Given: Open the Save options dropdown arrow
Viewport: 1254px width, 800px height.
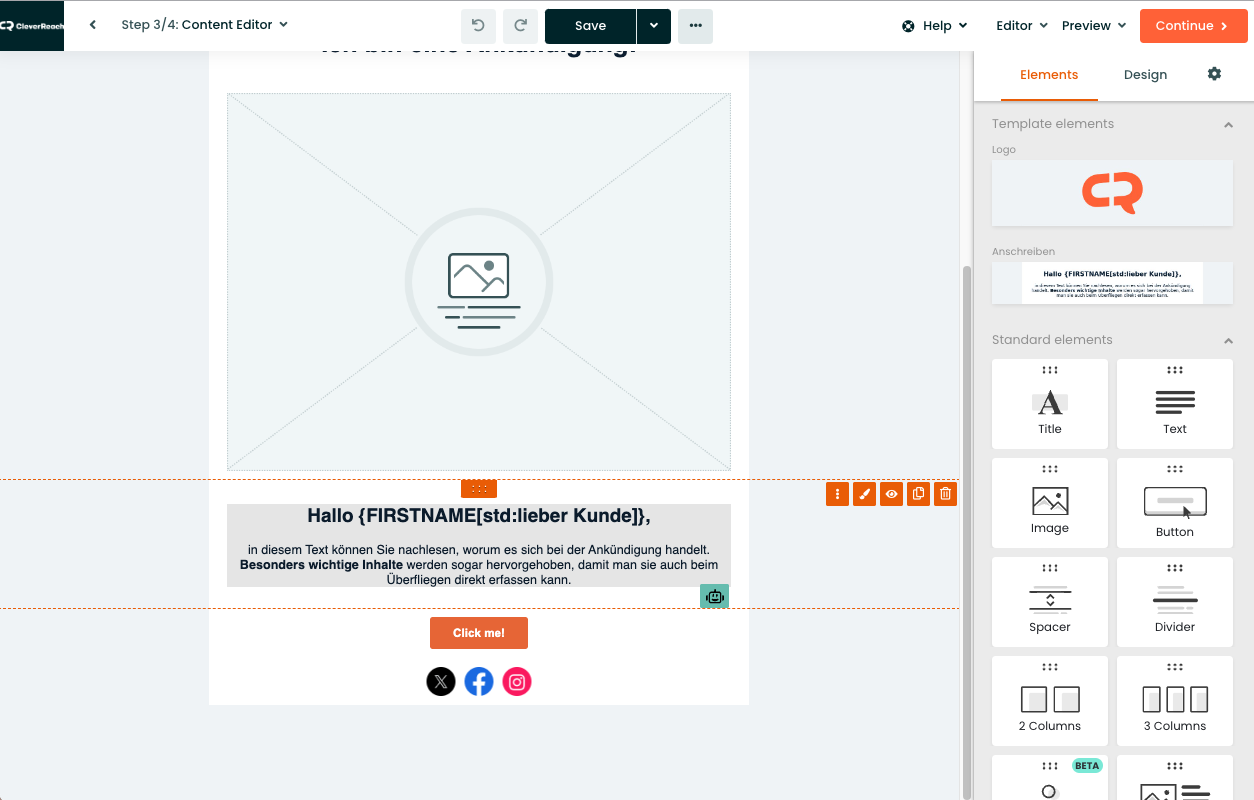Looking at the screenshot, I should tap(653, 26).
